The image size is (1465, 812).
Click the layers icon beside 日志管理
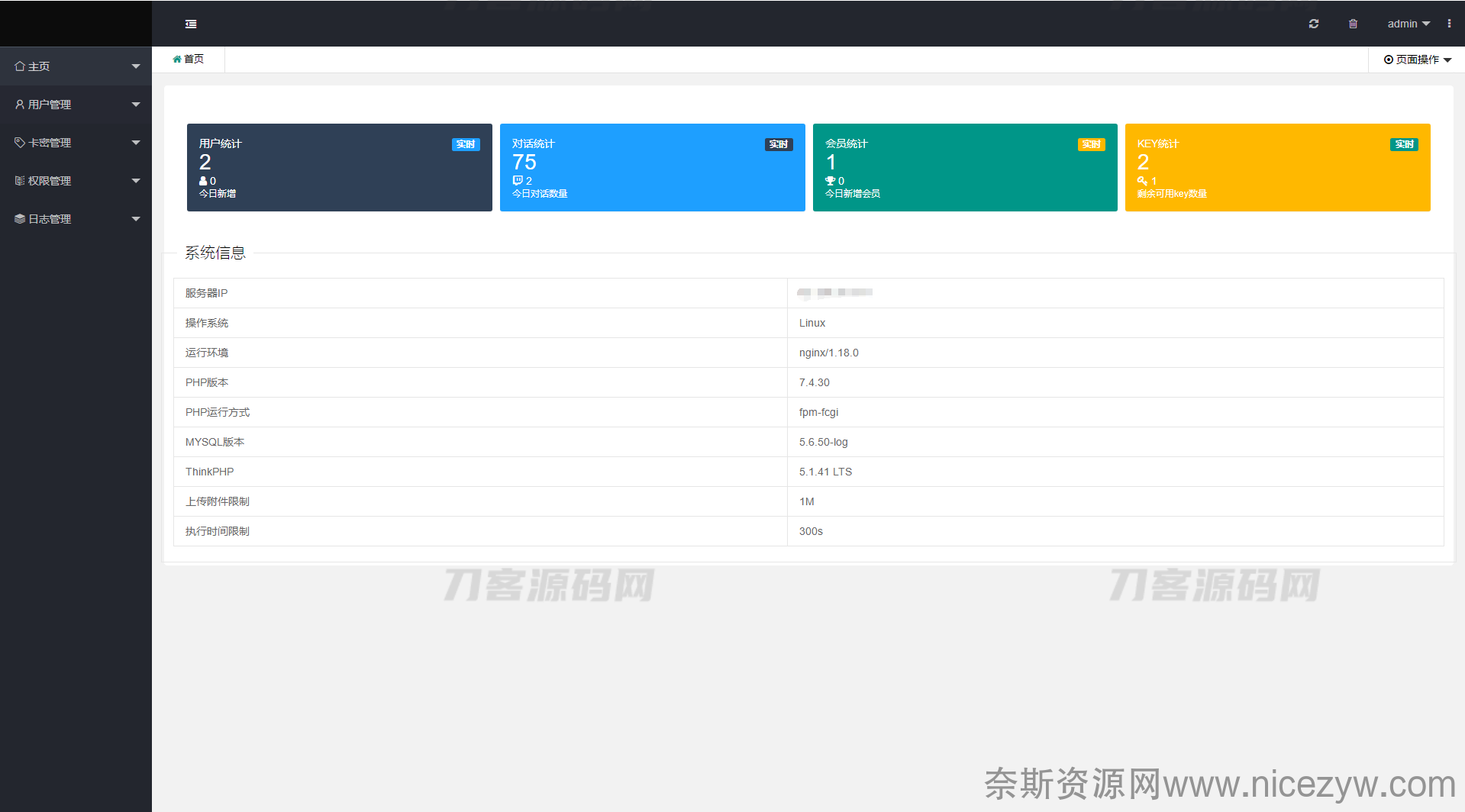20,219
